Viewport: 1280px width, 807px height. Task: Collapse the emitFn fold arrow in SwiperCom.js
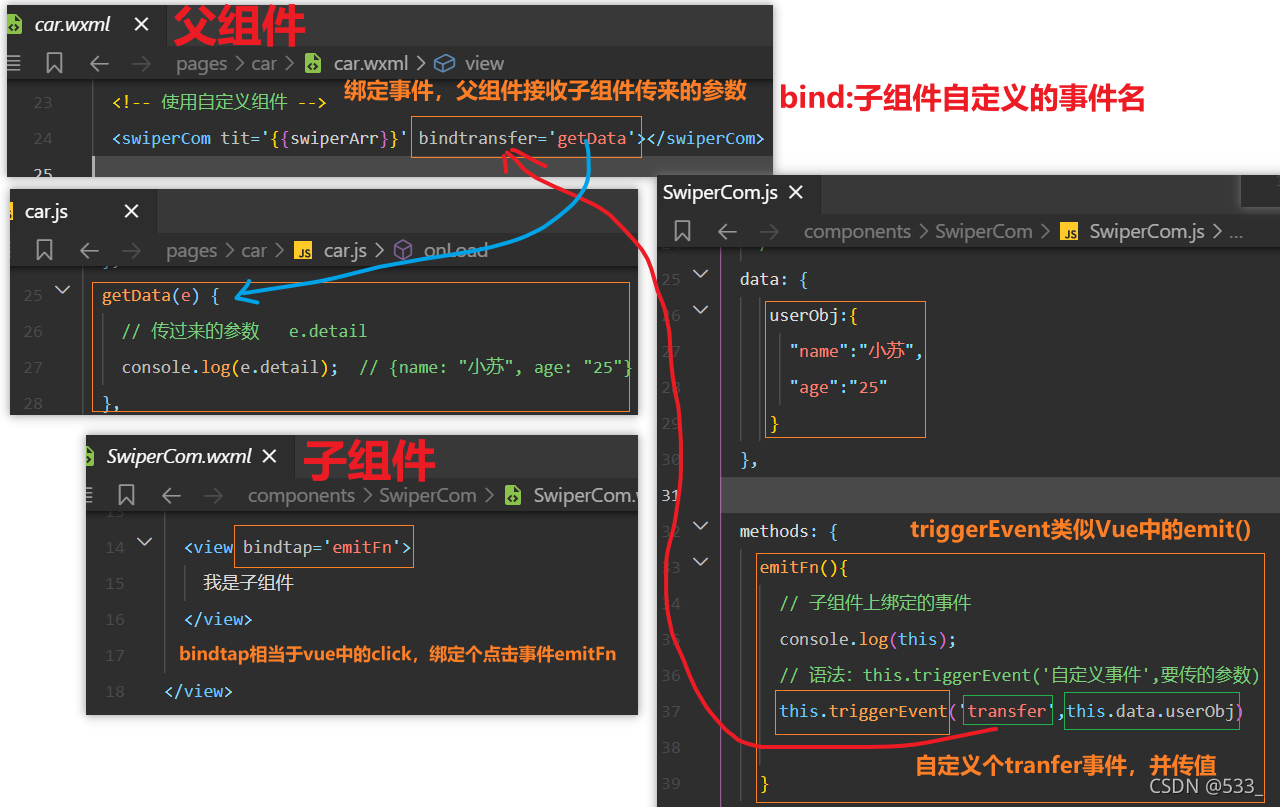(701, 561)
